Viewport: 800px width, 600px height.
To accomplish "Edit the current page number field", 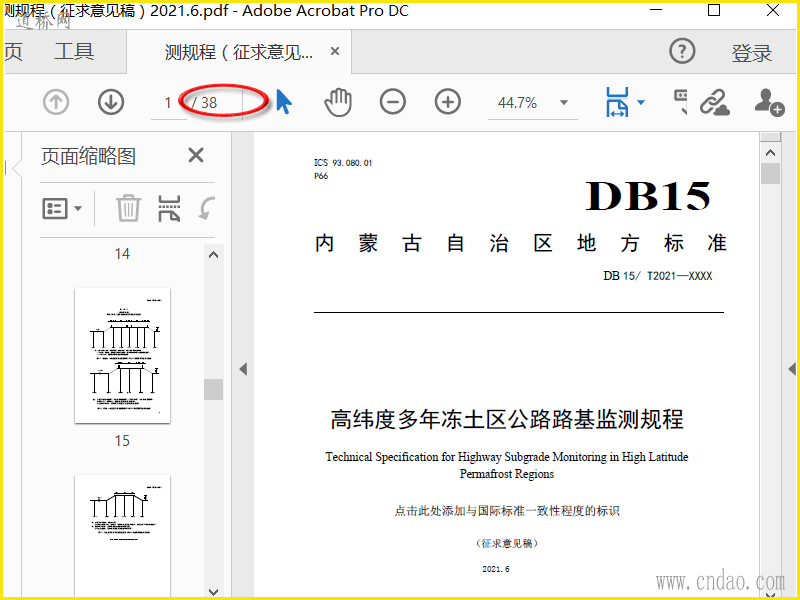I will click(168, 103).
